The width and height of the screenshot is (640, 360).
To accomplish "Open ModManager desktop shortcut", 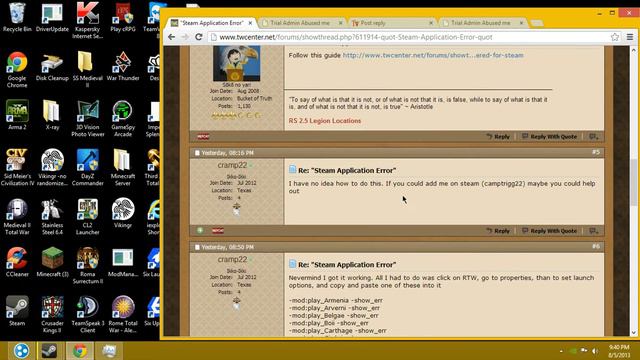I will coord(122,262).
